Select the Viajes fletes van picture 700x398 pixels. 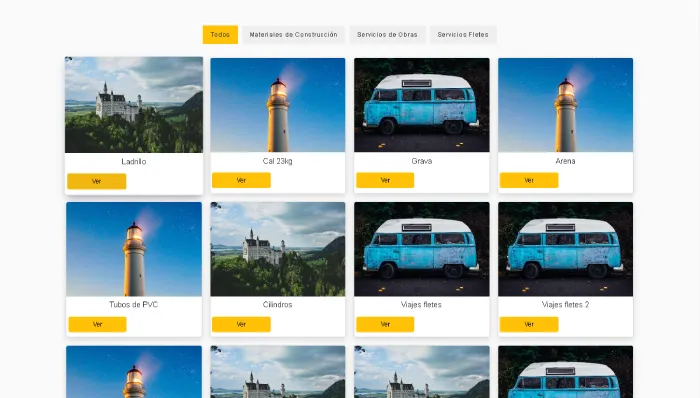point(422,249)
